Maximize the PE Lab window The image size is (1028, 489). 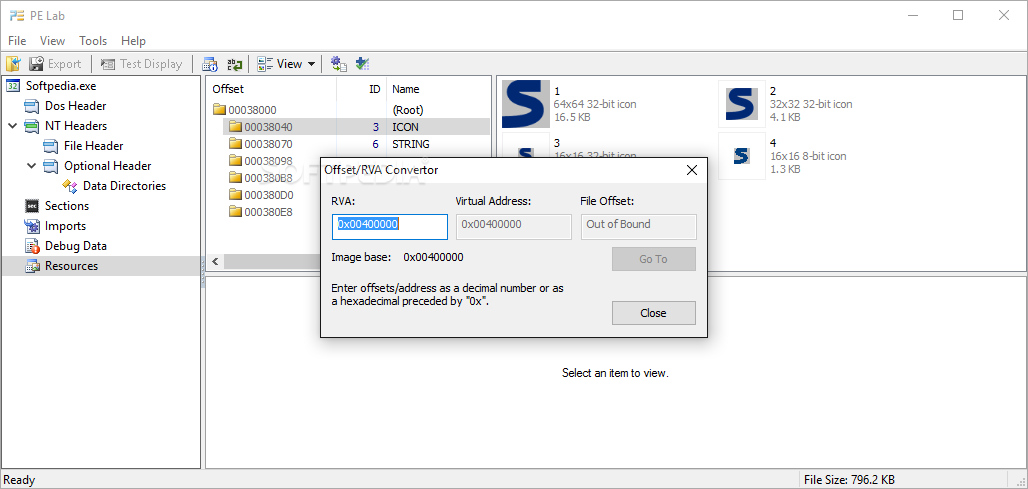click(959, 15)
